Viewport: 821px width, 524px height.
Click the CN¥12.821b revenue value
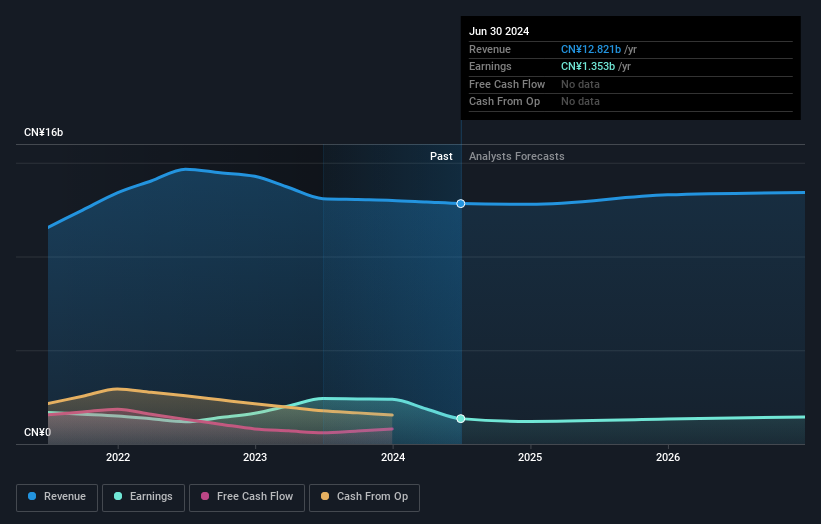pyautogui.click(x=591, y=49)
